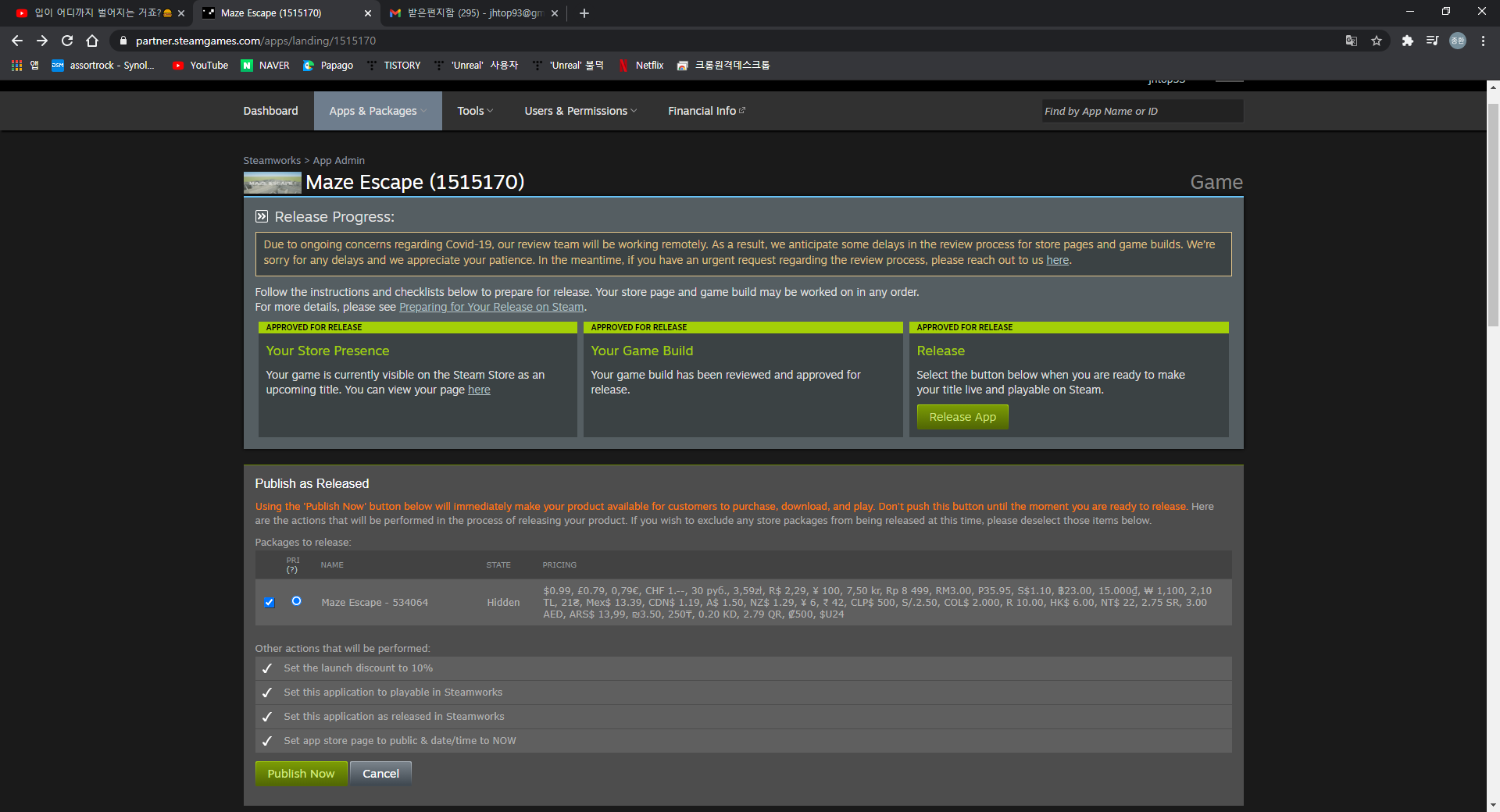Open the Chrome profile avatar
This screenshot has height=812, width=1500.
(1458, 41)
